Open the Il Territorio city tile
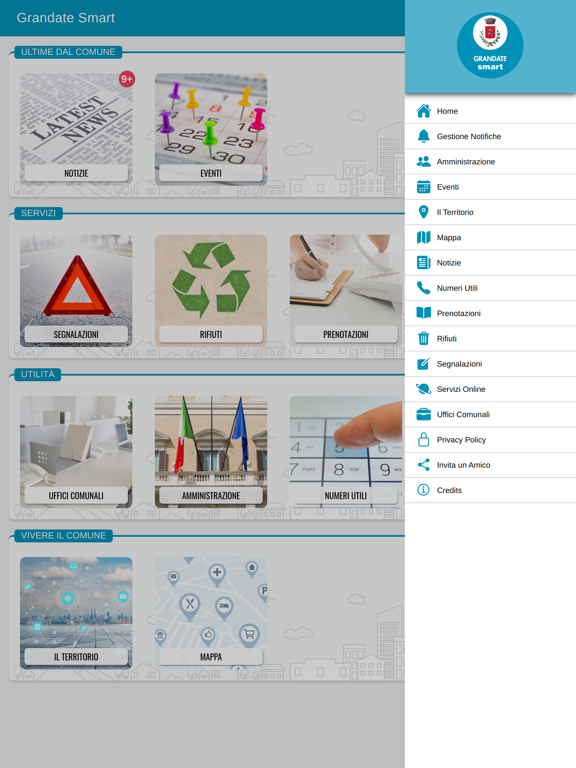This screenshot has height=768, width=576. coord(76,613)
